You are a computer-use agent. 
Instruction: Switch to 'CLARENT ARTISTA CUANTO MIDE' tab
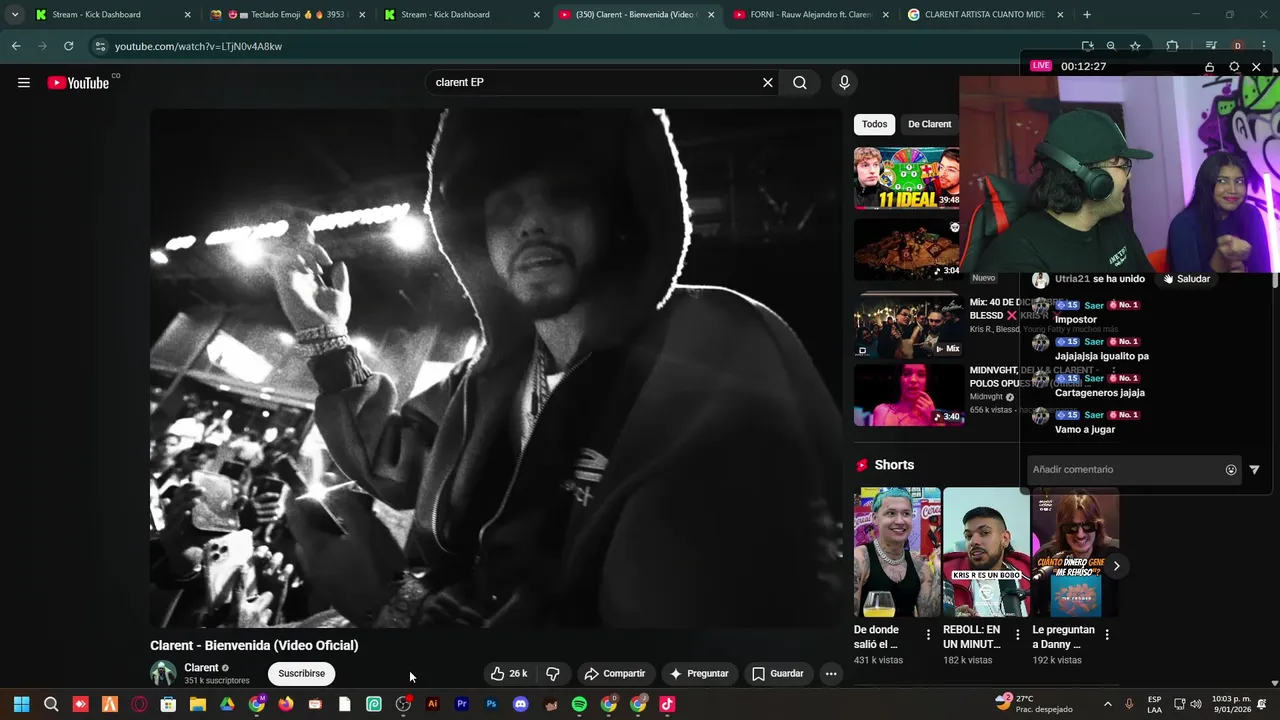pyautogui.click(x=985, y=15)
